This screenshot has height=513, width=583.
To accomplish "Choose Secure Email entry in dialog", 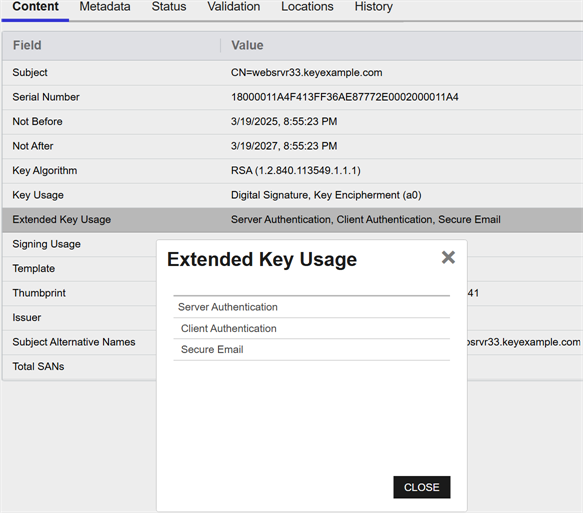I will (312, 349).
